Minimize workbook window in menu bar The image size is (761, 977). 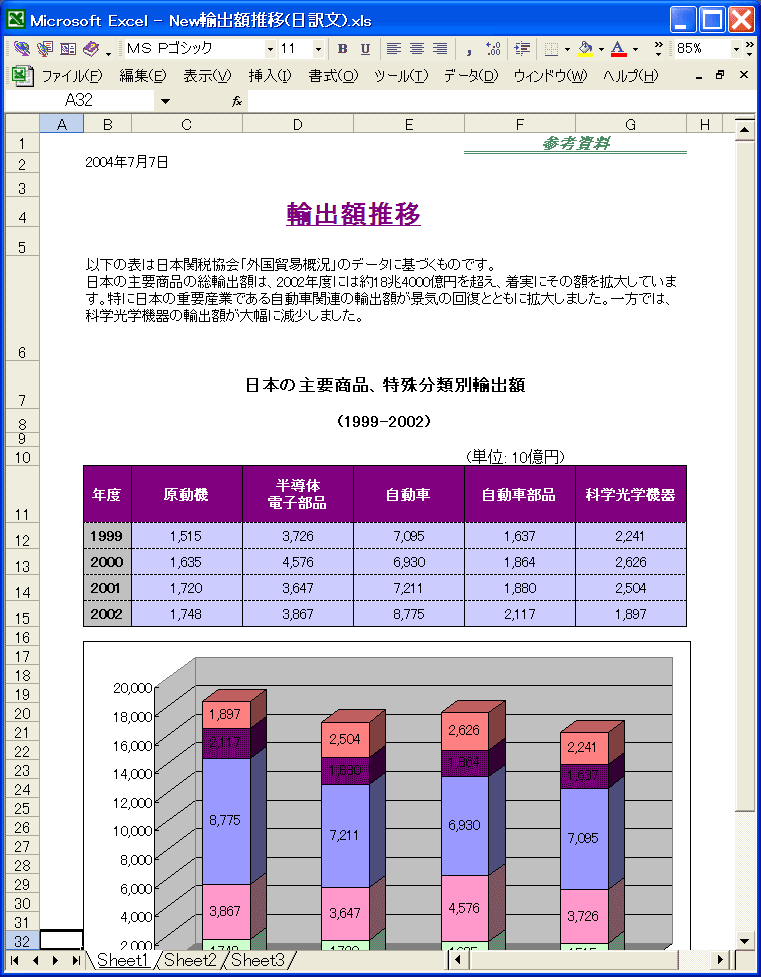point(699,75)
